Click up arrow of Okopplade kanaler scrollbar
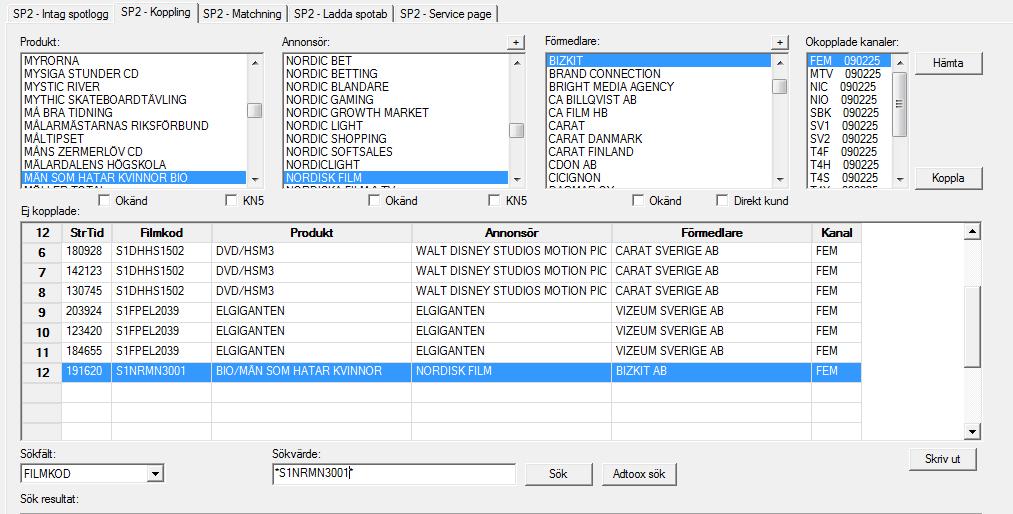The width and height of the screenshot is (1013, 514). pos(900,63)
